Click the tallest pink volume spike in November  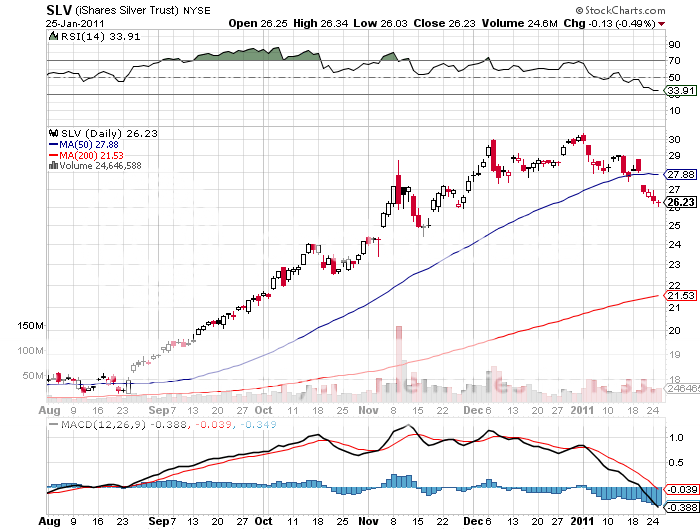(x=399, y=364)
